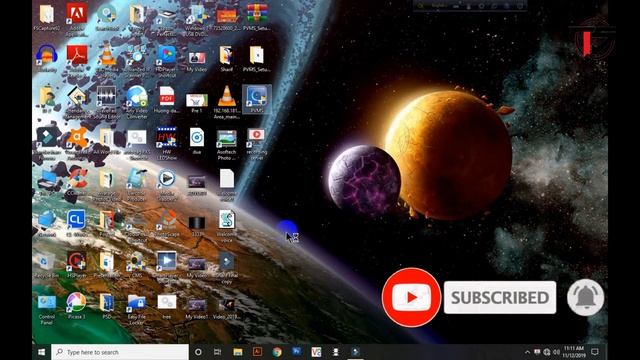Open the My Video file in the second icon row
This screenshot has width=640, height=360.
197,60
